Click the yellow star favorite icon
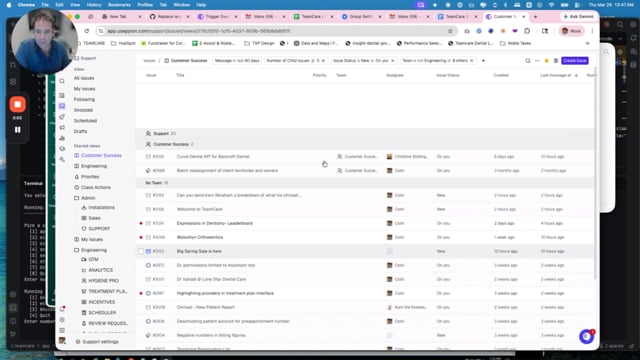 point(547,61)
